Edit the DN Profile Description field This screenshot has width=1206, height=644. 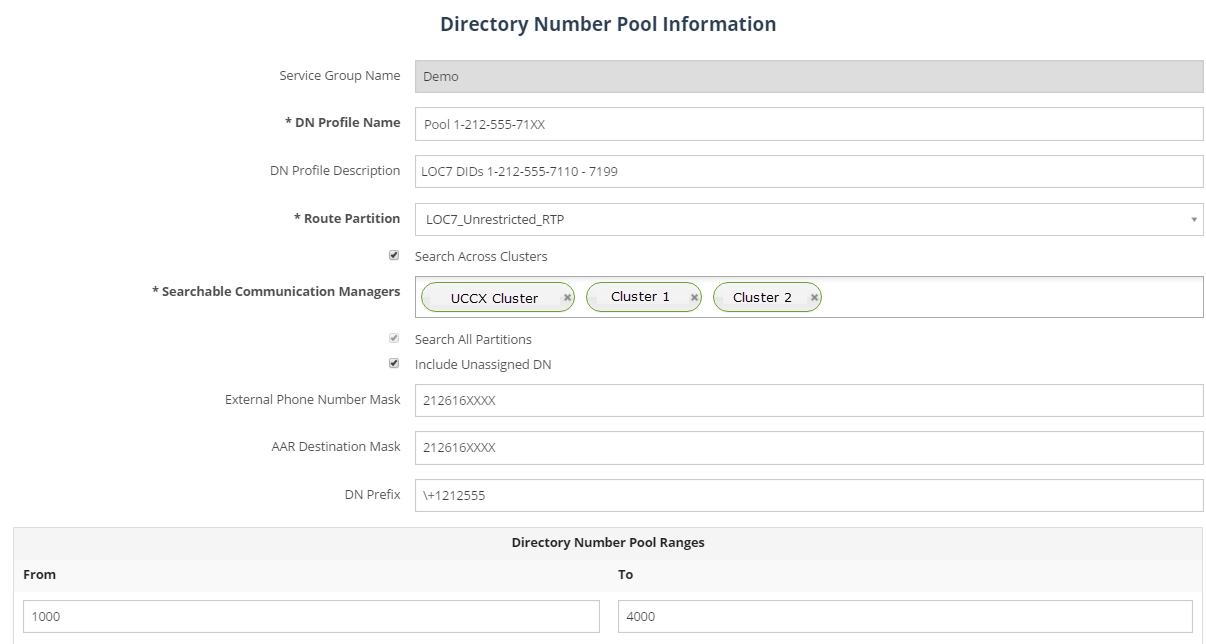[809, 171]
